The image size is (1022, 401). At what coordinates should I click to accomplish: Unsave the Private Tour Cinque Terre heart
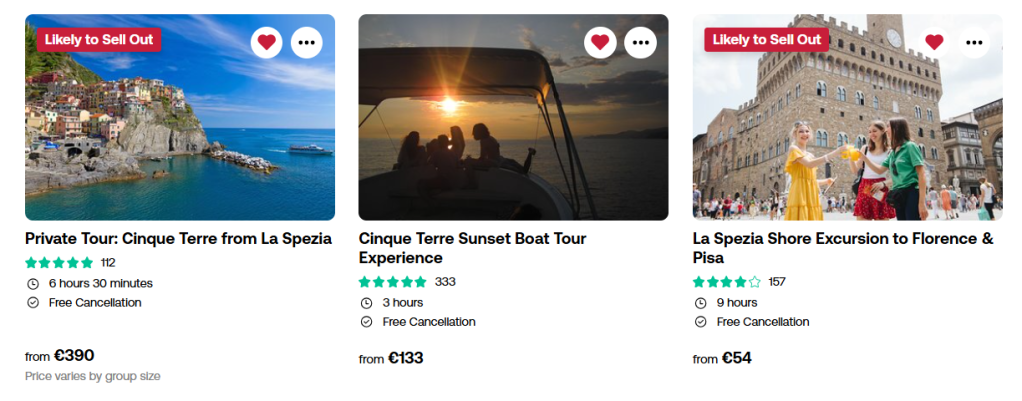(x=266, y=42)
